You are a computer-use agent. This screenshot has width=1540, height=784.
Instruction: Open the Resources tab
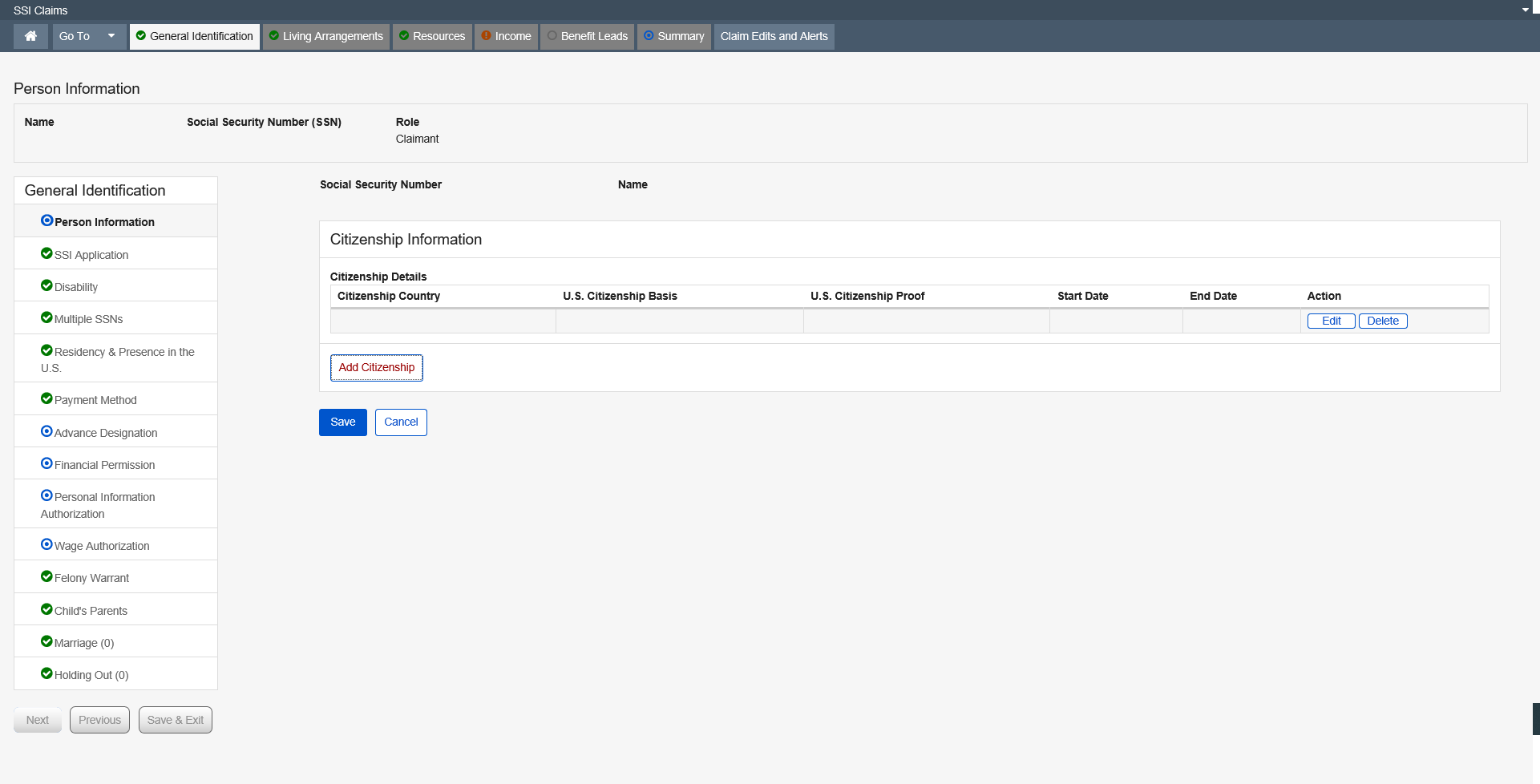432,36
